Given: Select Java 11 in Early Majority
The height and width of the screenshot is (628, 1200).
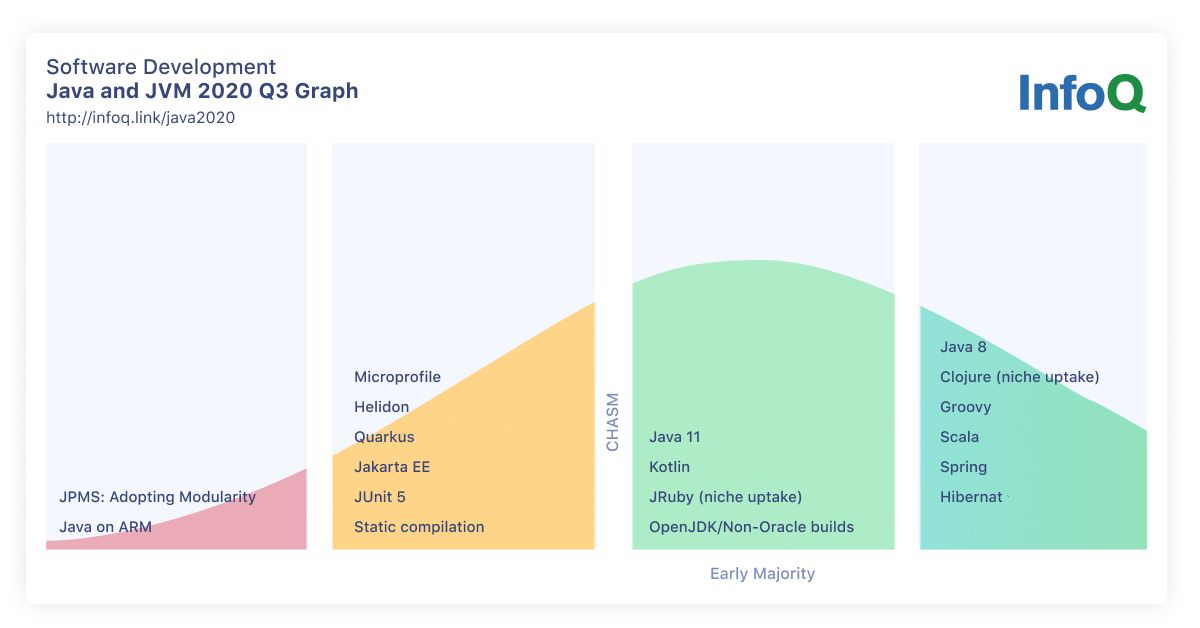Looking at the screenshot, I should (x=674, y=437).
